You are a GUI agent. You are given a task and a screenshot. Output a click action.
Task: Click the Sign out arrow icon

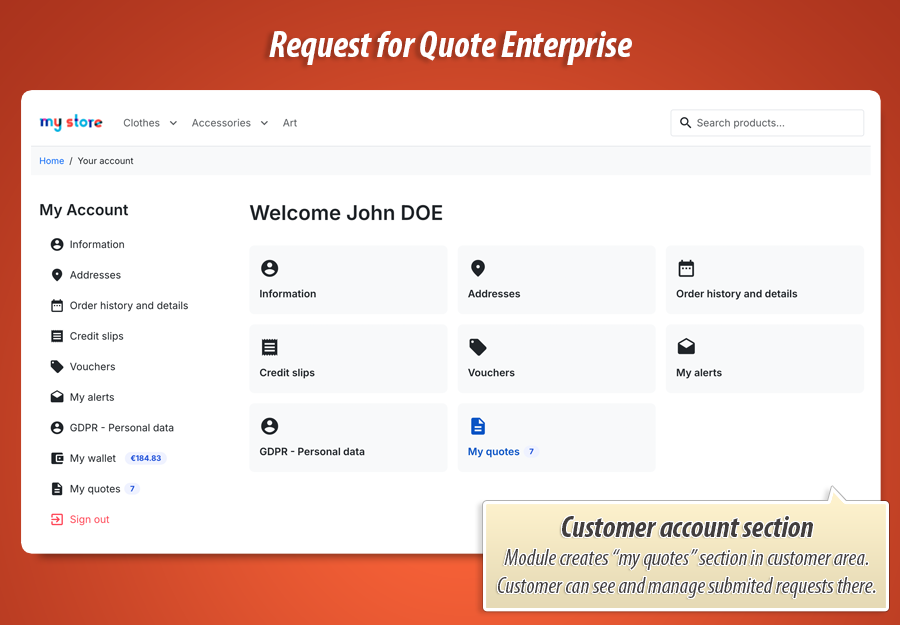tap(57, 519)
